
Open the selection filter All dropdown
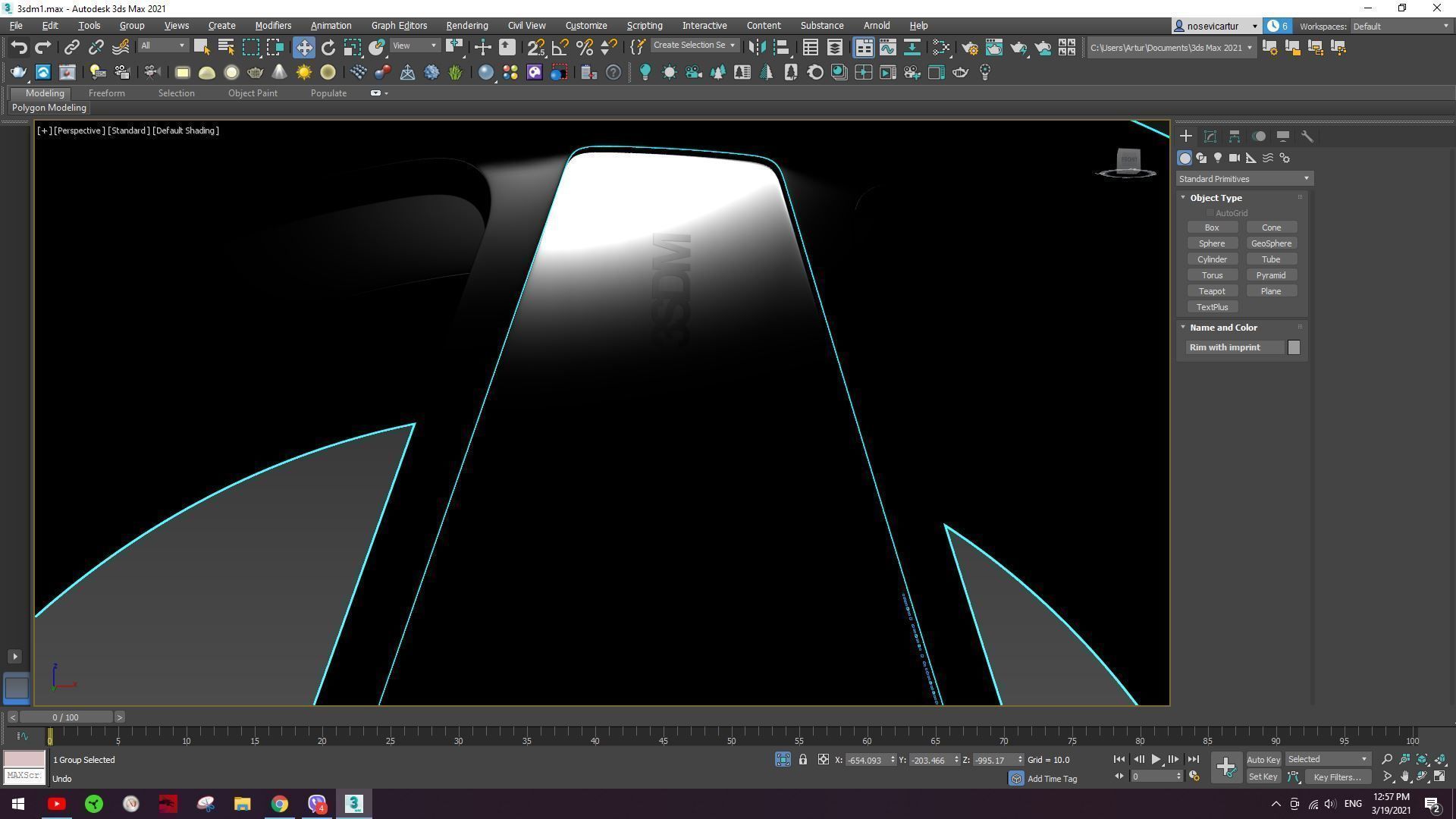162,45
